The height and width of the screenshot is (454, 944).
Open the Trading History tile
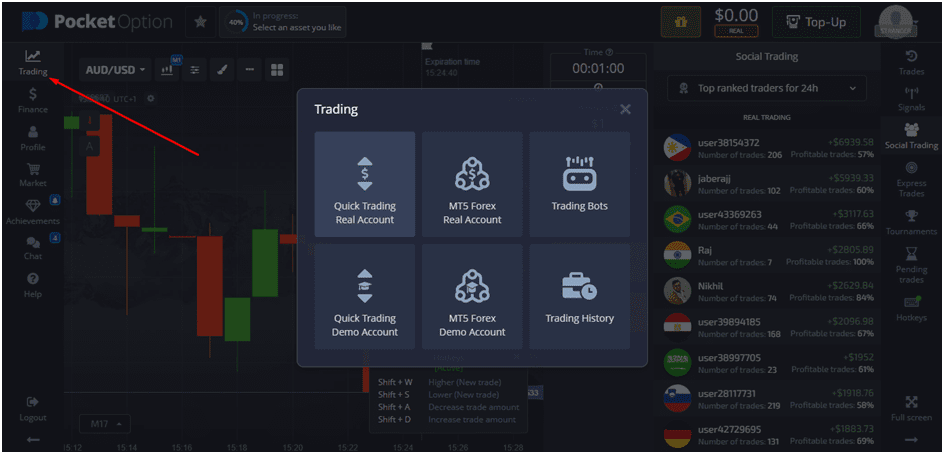(x=579, y=296)
